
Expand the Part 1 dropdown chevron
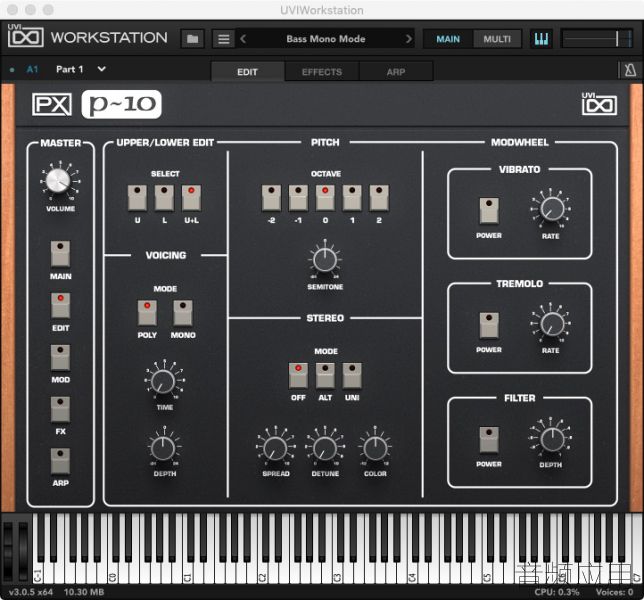tap(101, 69)
